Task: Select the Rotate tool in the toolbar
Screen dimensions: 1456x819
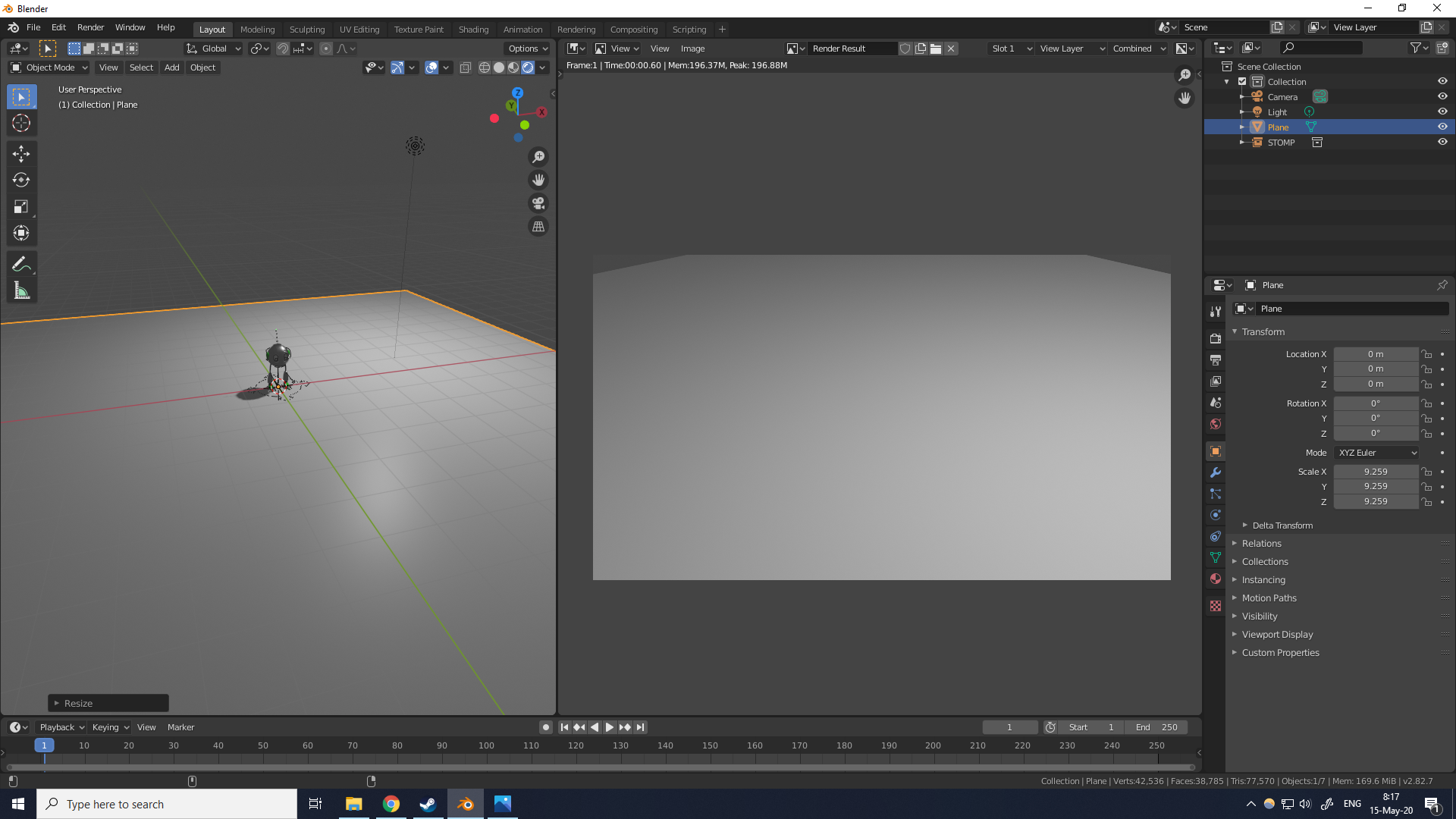Action: [x=21, y=180]
